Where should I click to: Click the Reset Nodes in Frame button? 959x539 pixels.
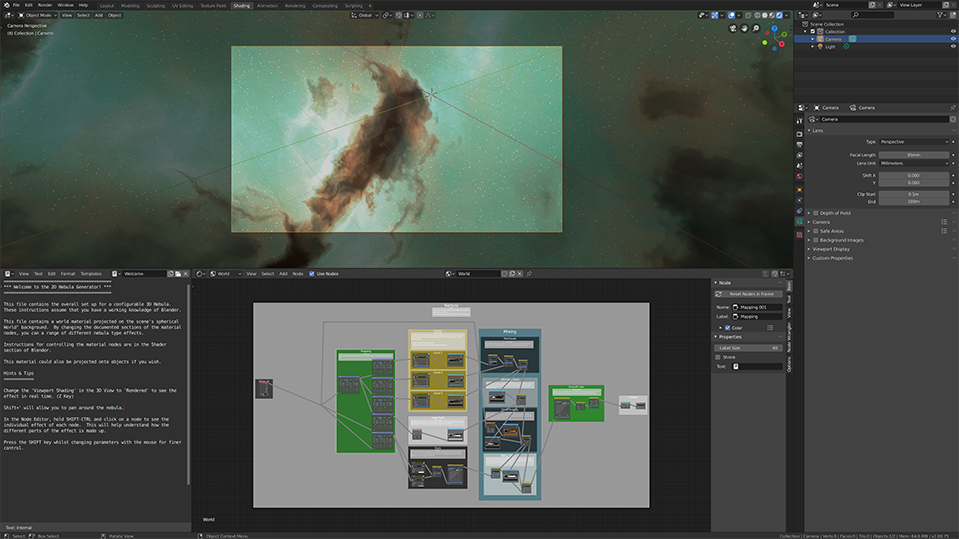point(749,294)
